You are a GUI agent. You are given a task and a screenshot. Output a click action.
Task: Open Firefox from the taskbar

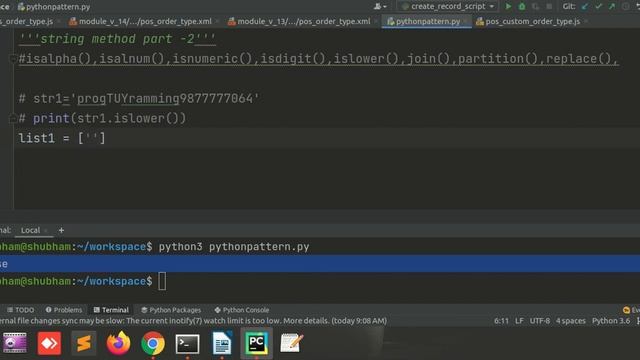tap(118, 343)
